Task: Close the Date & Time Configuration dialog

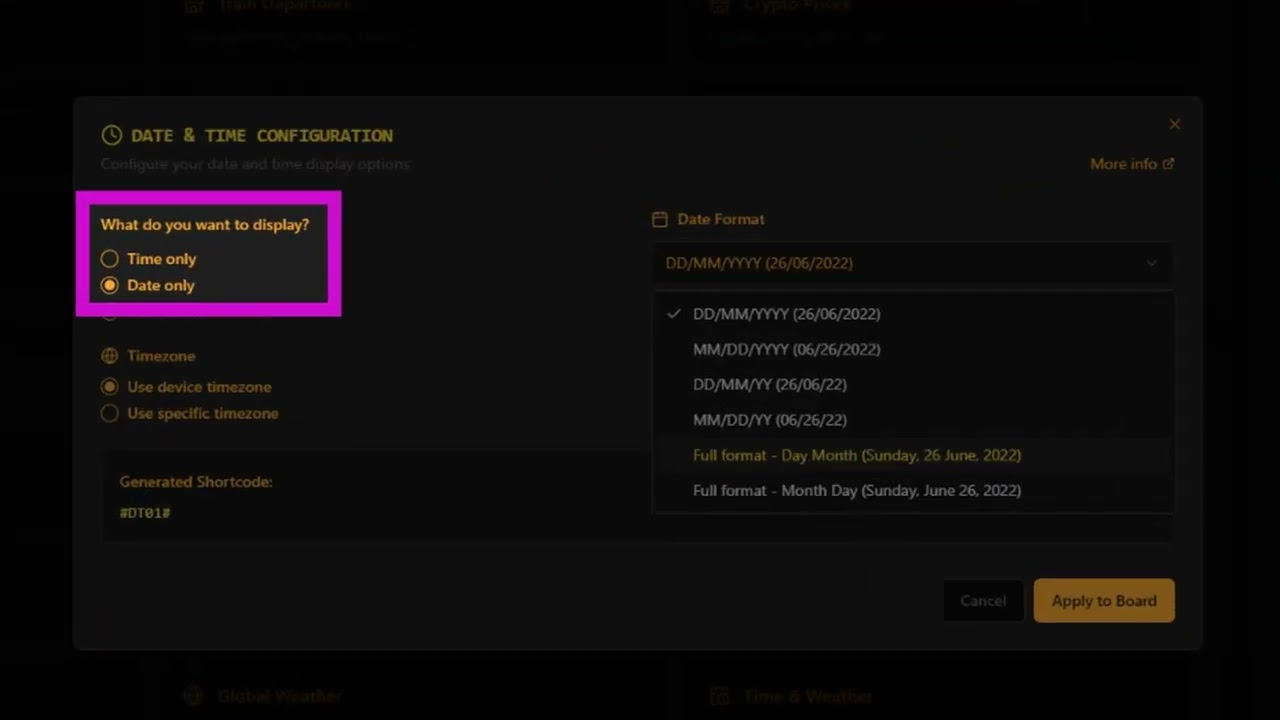Action: coord(1175,124)
